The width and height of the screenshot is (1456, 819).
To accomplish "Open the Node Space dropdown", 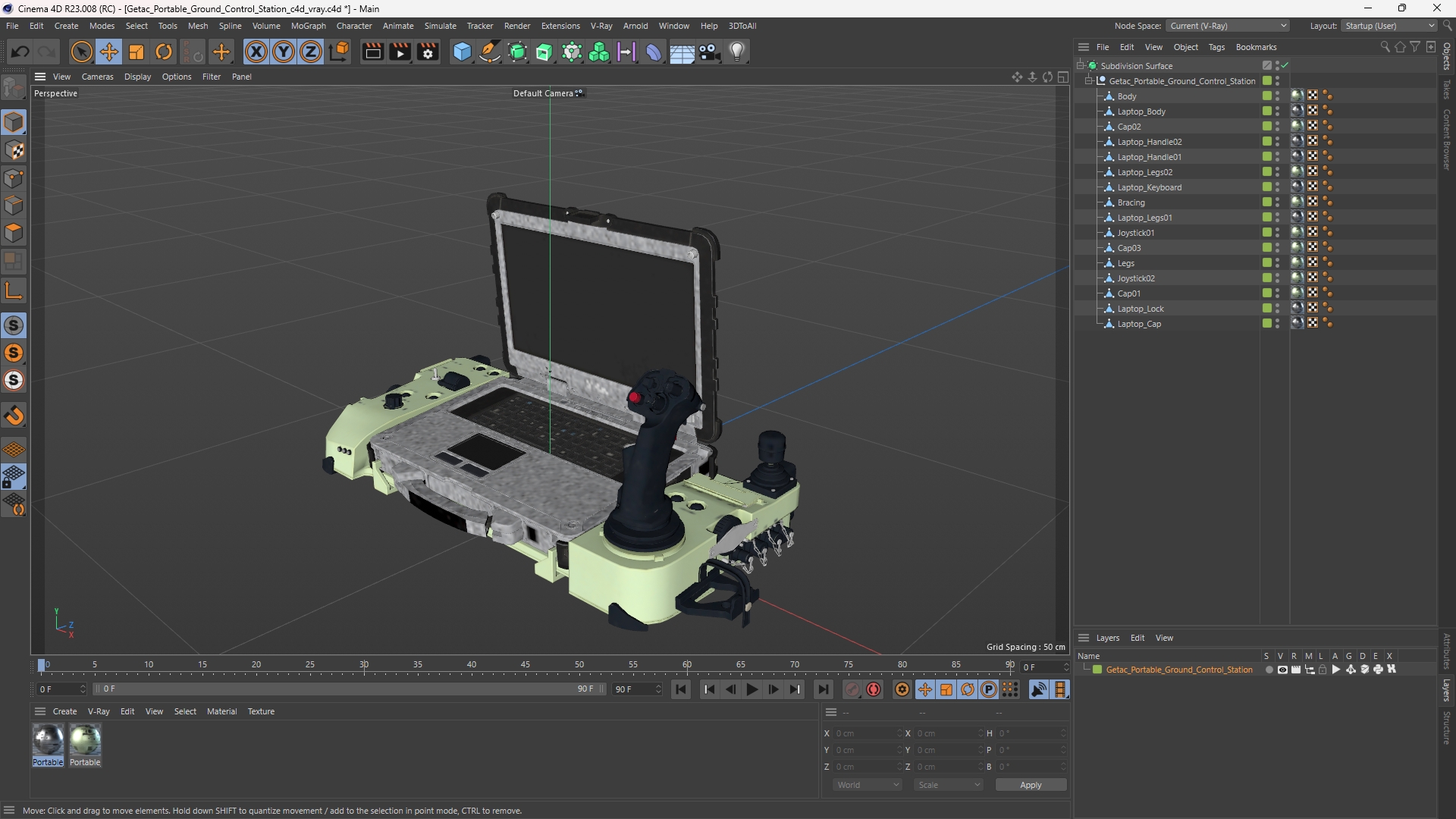I will tap(1226, 26).
